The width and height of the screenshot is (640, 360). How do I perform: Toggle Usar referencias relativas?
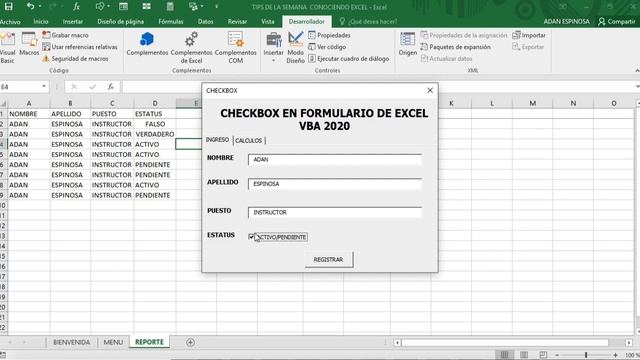(80, 47)
